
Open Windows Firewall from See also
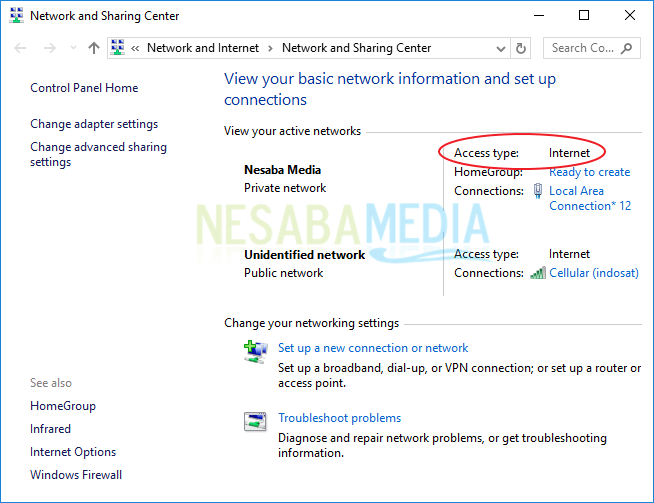[x=76, y=475]
